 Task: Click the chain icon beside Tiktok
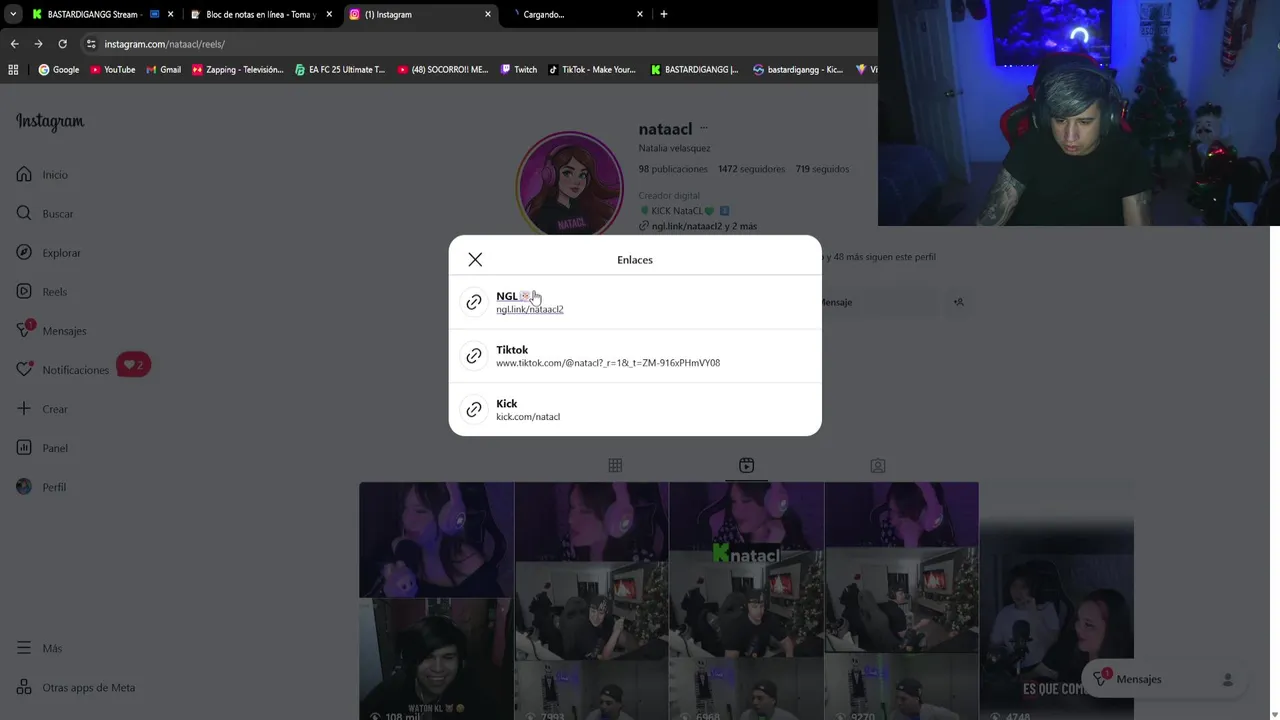click(x=474, y=356)
